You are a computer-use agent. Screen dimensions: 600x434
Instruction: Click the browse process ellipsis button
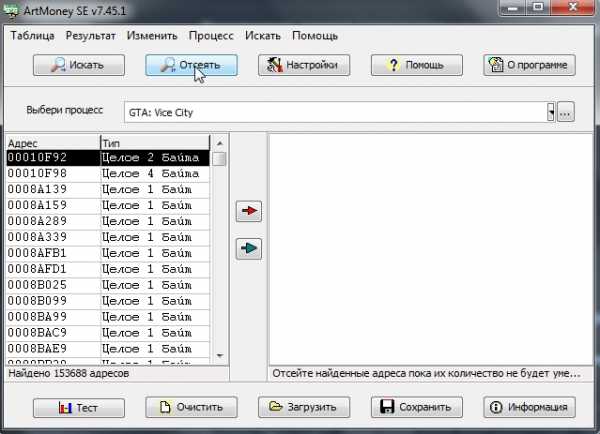[566, 112]
